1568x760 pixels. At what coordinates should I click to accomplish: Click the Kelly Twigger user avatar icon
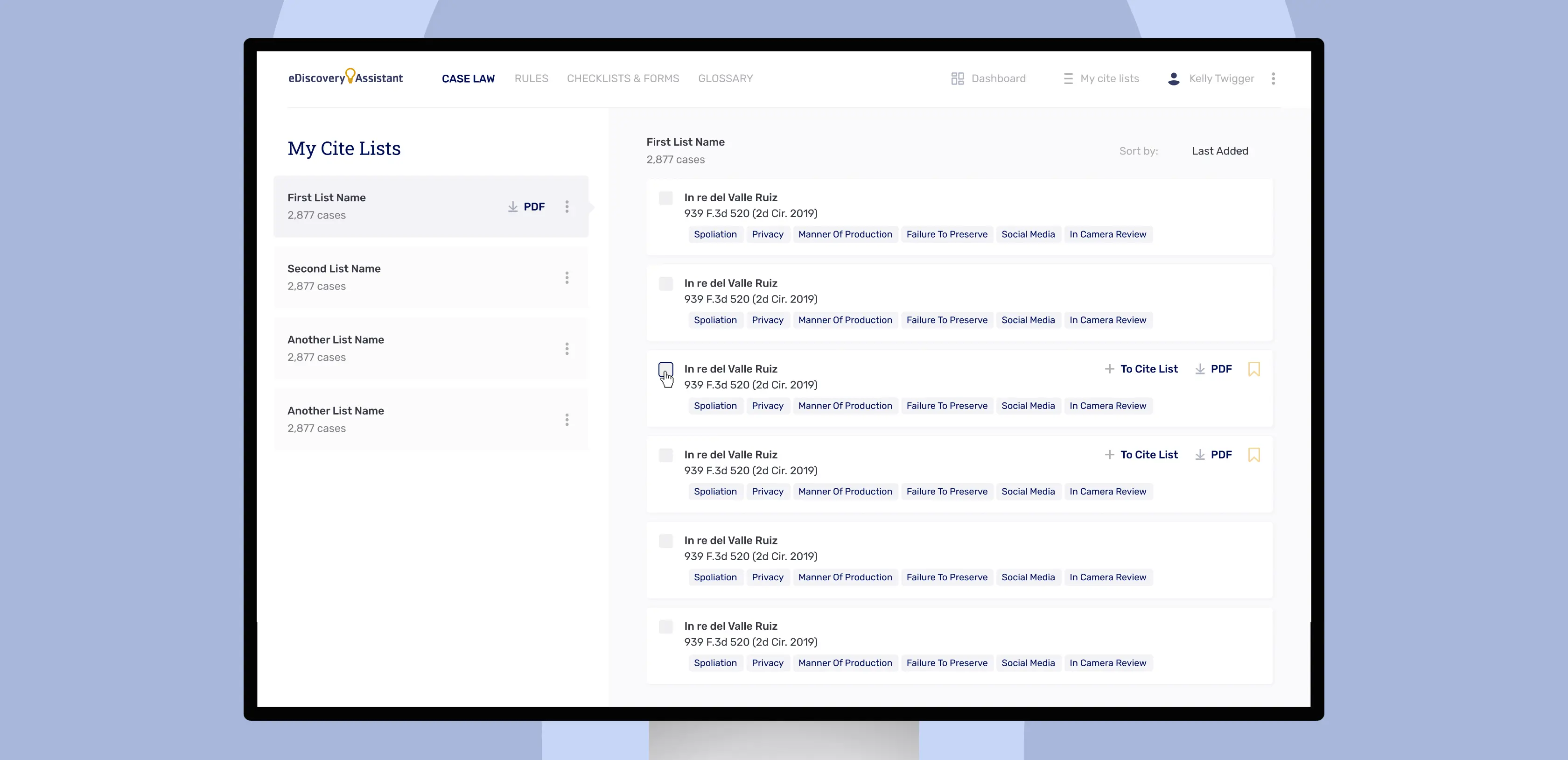1174,78
